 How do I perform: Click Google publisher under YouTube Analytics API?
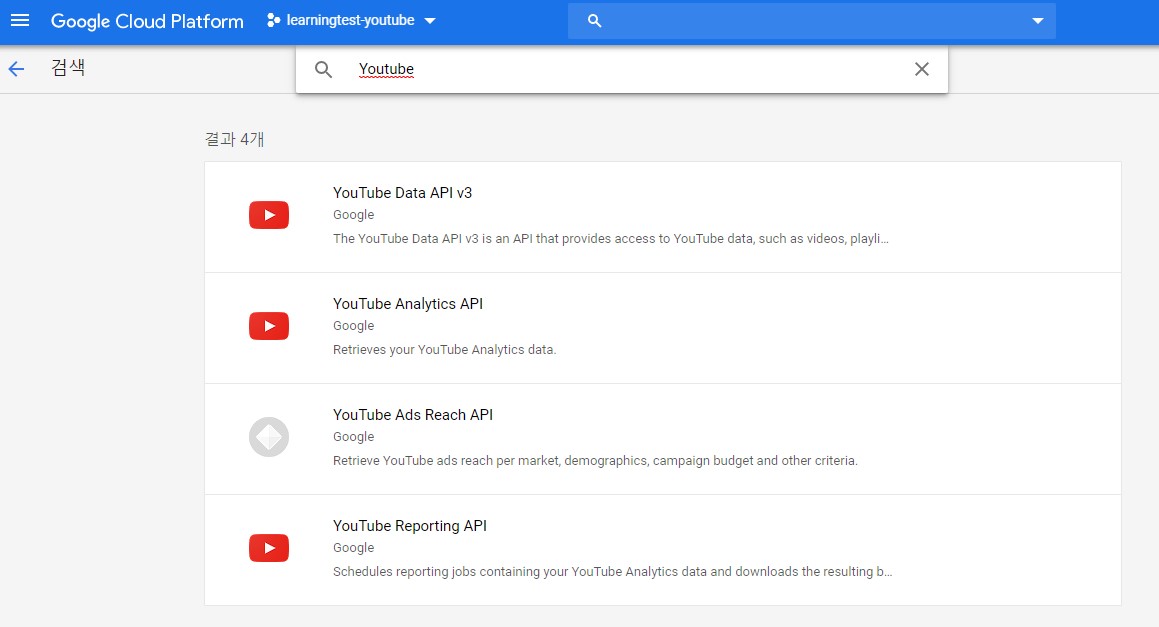tap(353, 325)
